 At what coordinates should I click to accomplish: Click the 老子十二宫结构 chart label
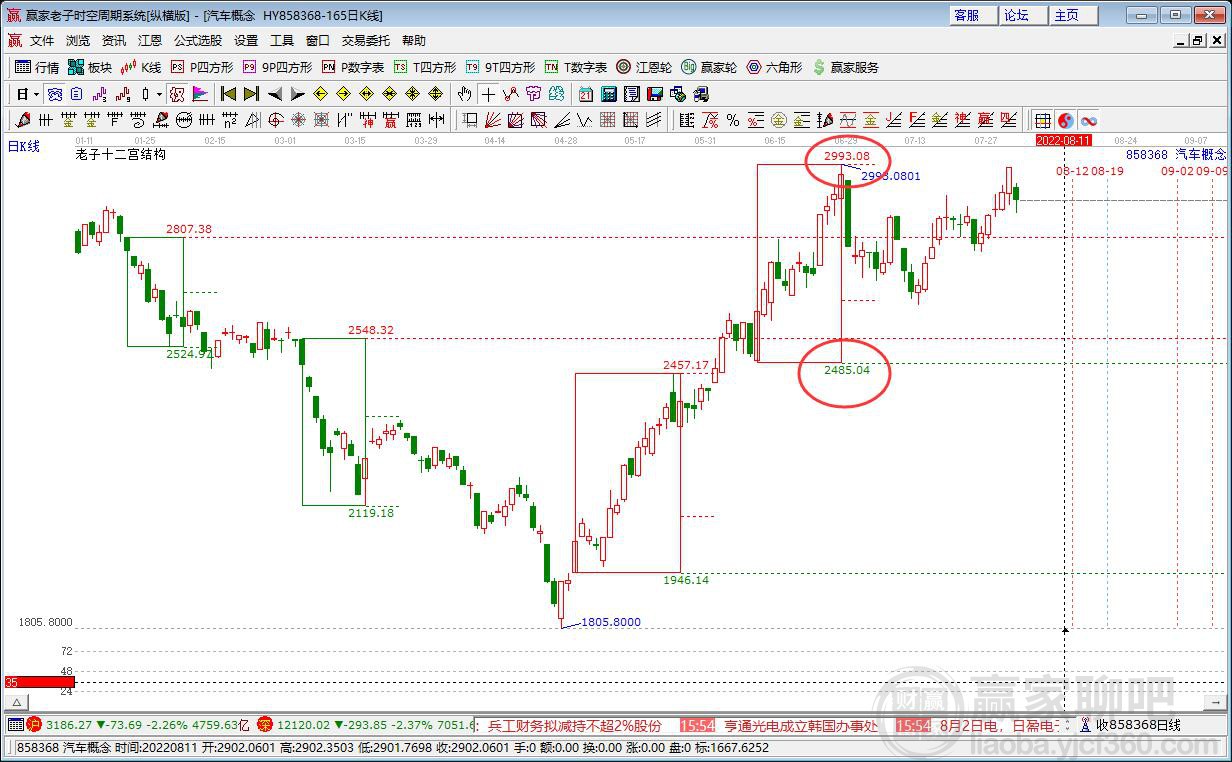point(120,155)
